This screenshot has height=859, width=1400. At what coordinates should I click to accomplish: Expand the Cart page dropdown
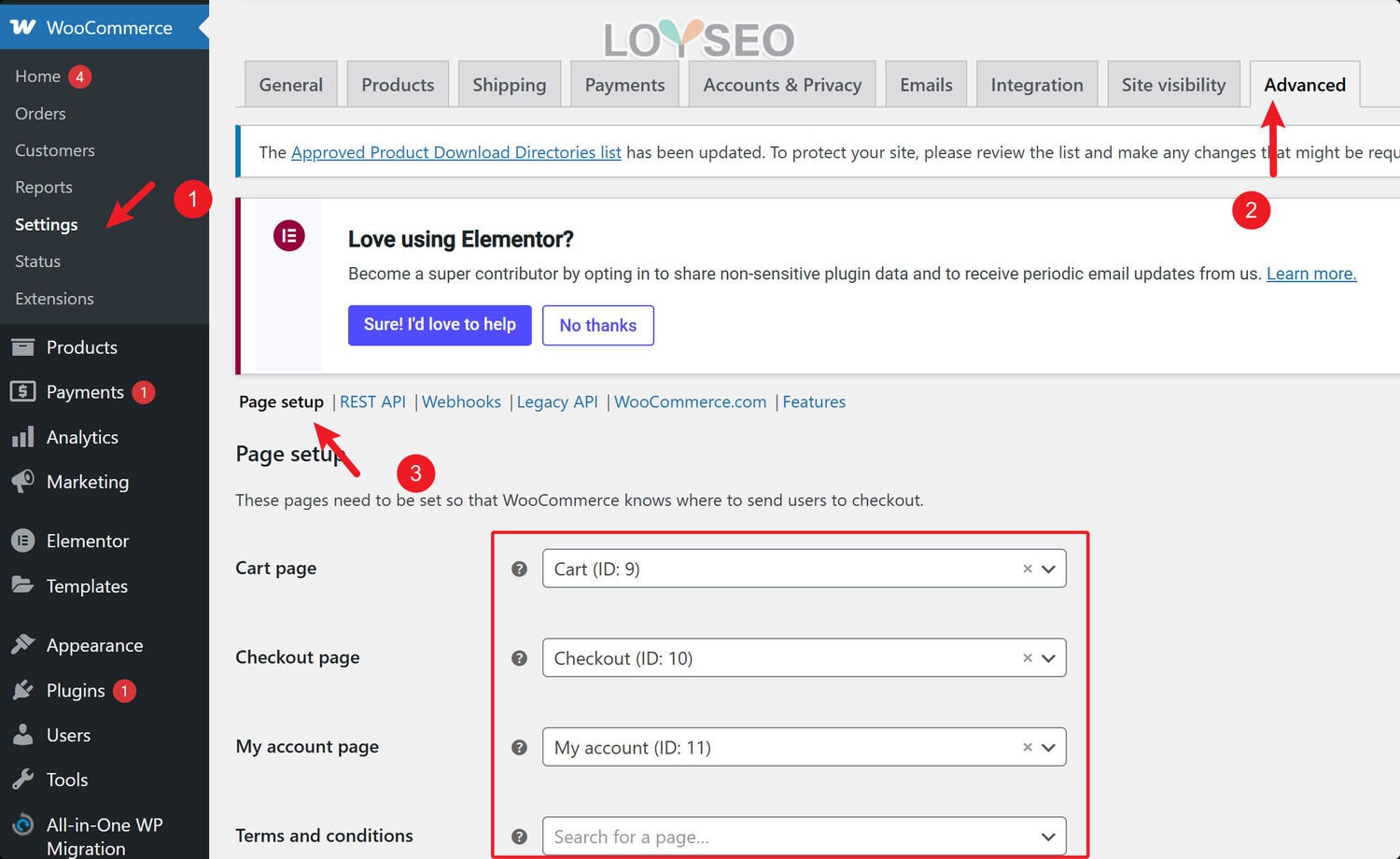(x=1048, y=569)
